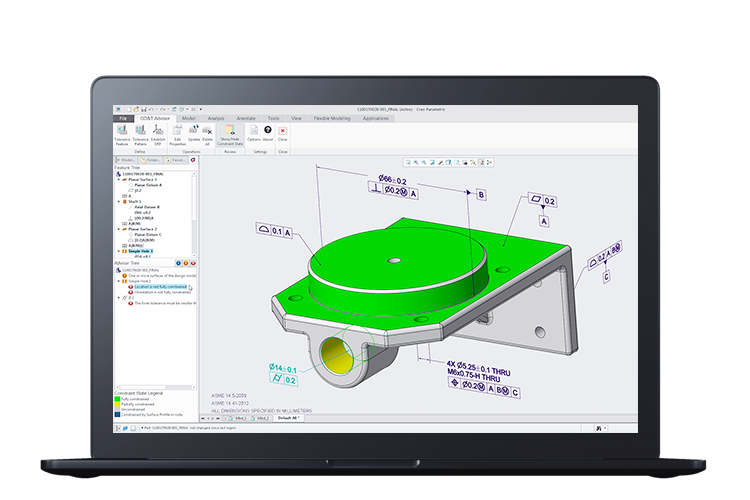The width and height of the screenshot is (750, 500).
Task: Toggle the info filter in Advisor Tree
Action: 179,263
